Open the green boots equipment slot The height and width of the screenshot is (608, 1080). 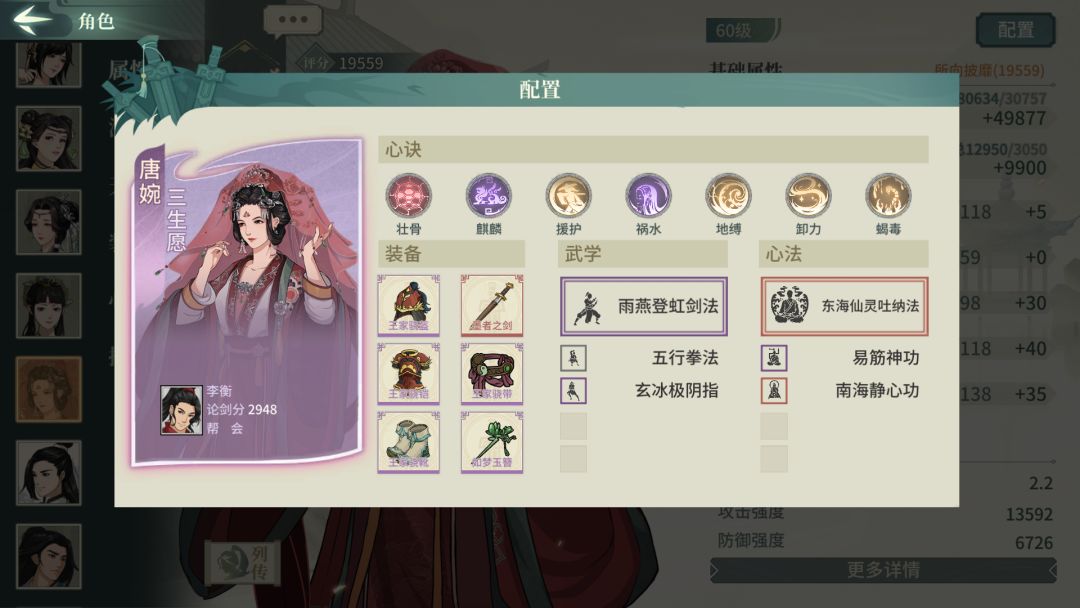pos(408,442)
